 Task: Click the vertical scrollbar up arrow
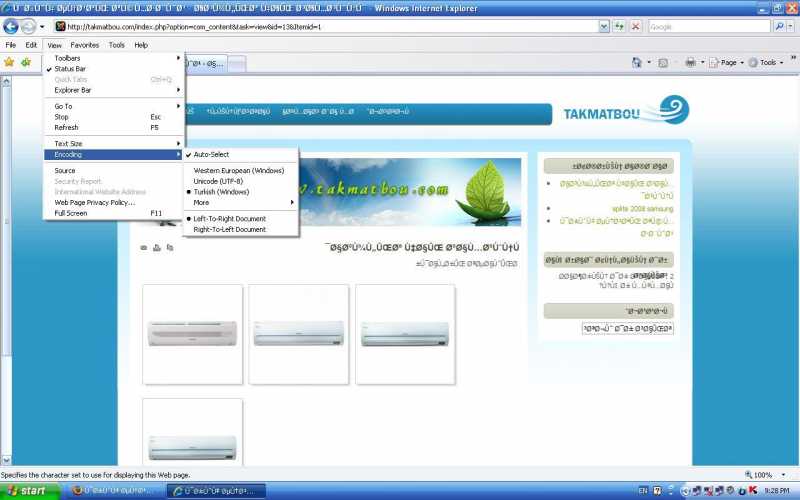(x=6, y=82)
